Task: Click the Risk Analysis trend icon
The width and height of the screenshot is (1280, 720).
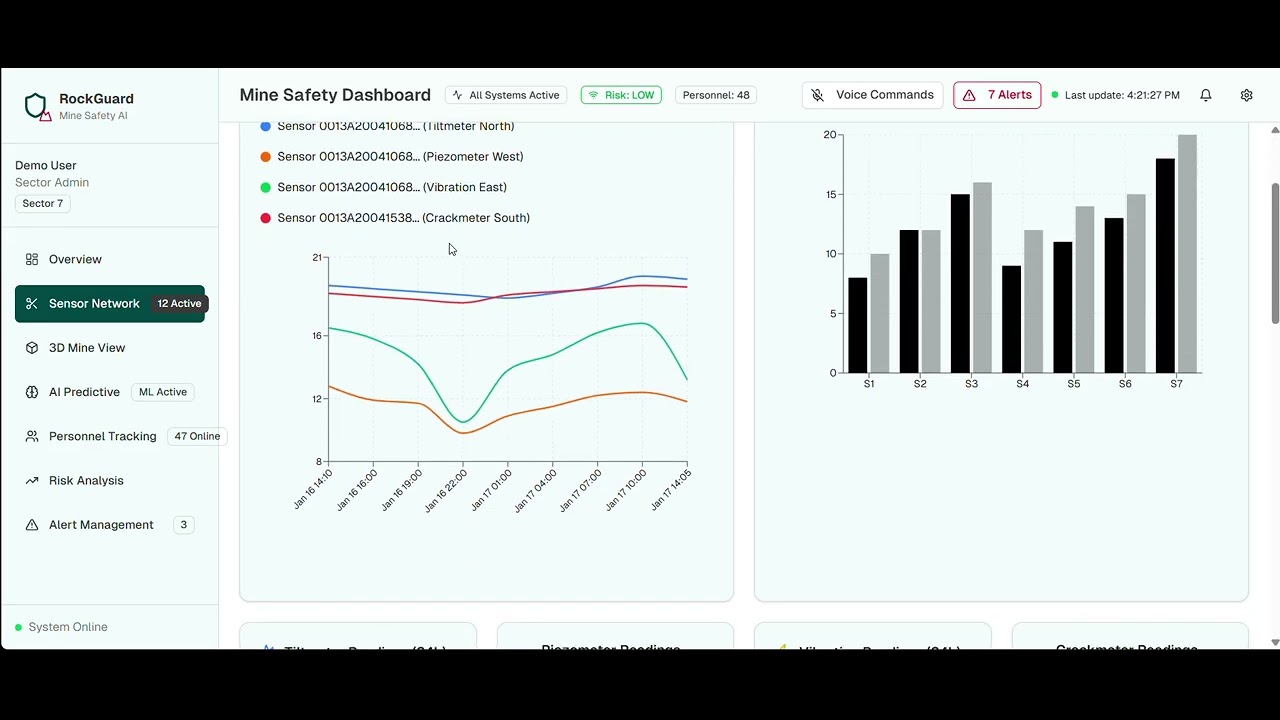Action: point(32,481)
